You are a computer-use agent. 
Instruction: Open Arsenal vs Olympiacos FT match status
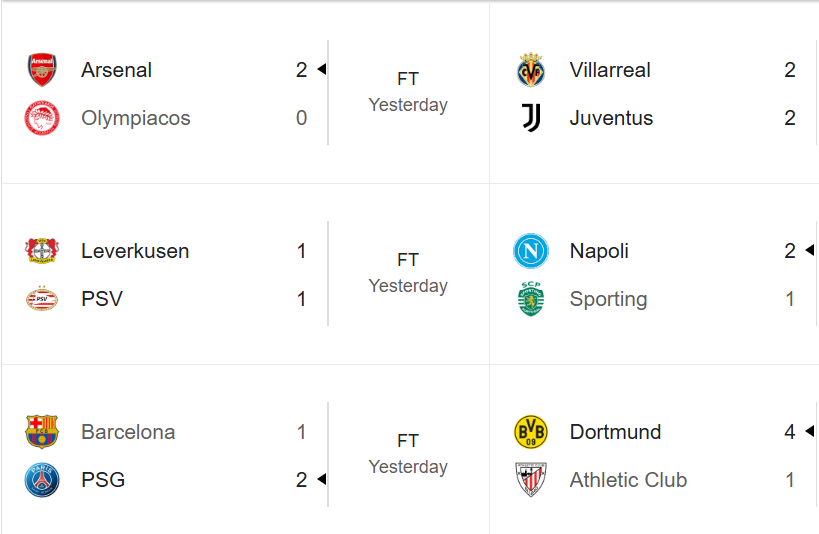[x=408, y=80]
